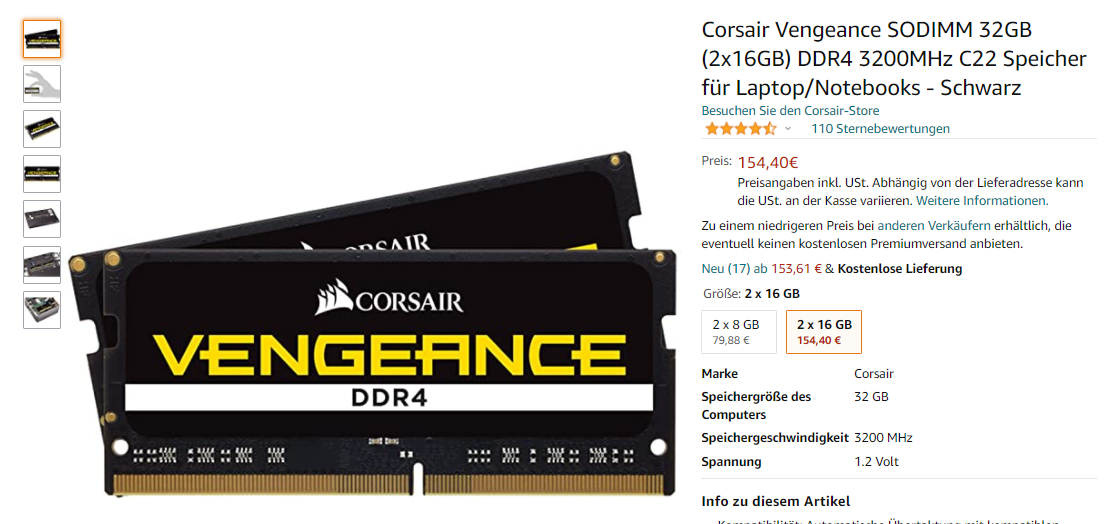Show the fourth thumbnail, the front-facing Vengeance module
Screen dimensions: 1109x524
42,174
